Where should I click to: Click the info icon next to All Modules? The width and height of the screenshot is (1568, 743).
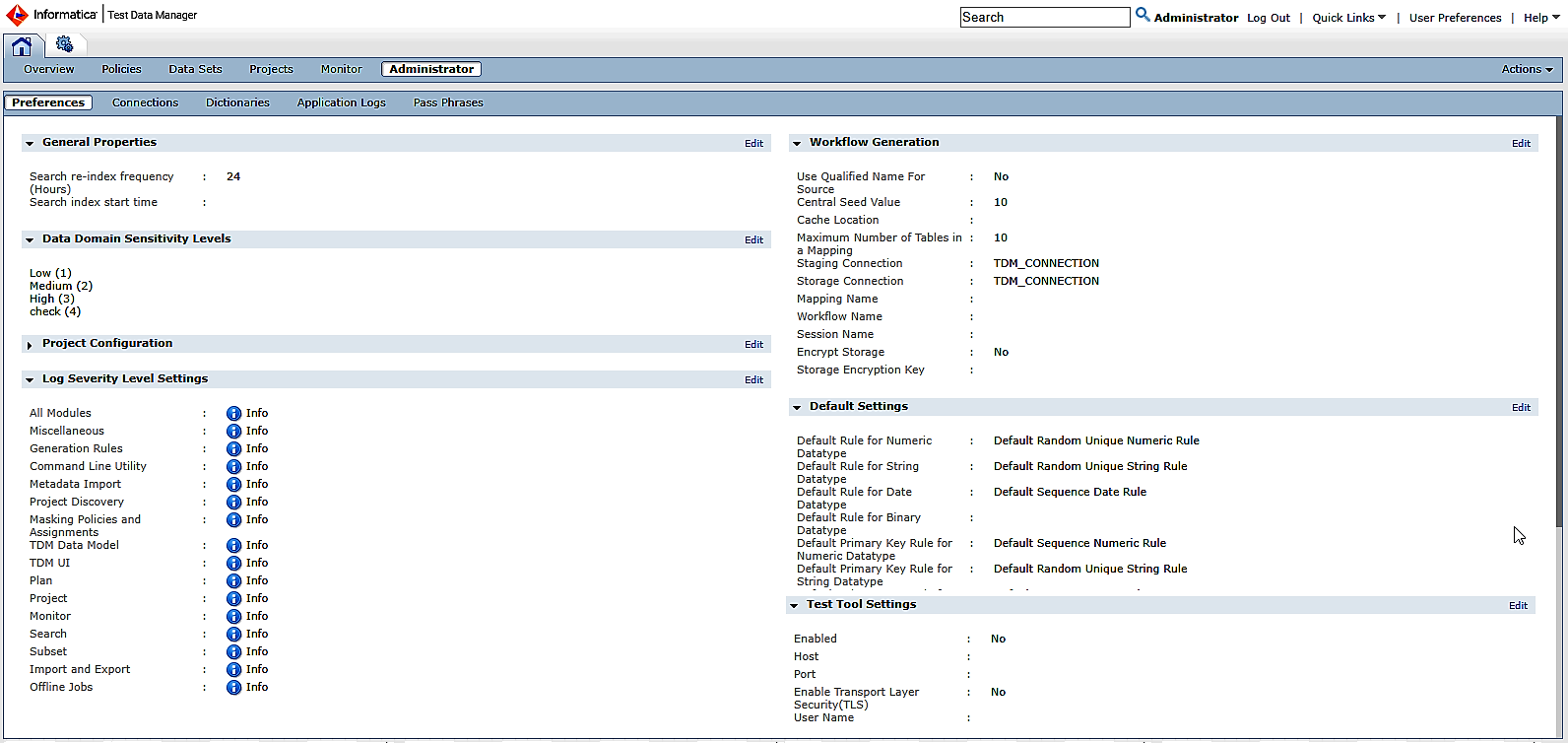(x=233, y=414)
